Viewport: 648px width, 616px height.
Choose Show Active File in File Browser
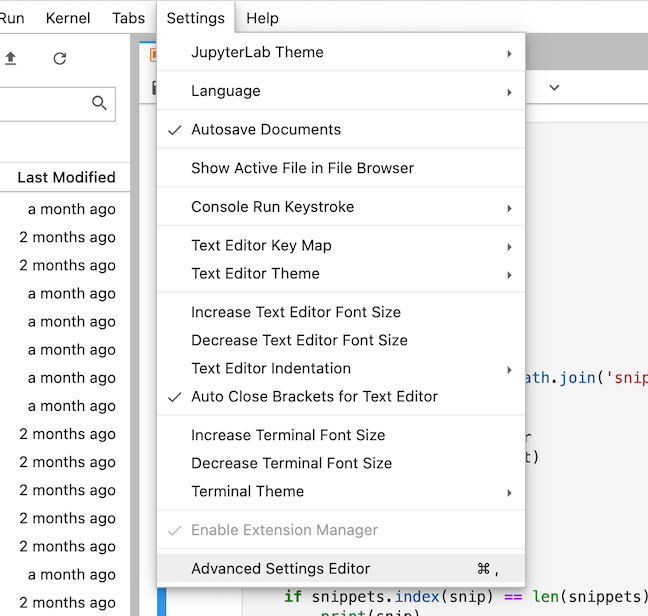[341, 168]
